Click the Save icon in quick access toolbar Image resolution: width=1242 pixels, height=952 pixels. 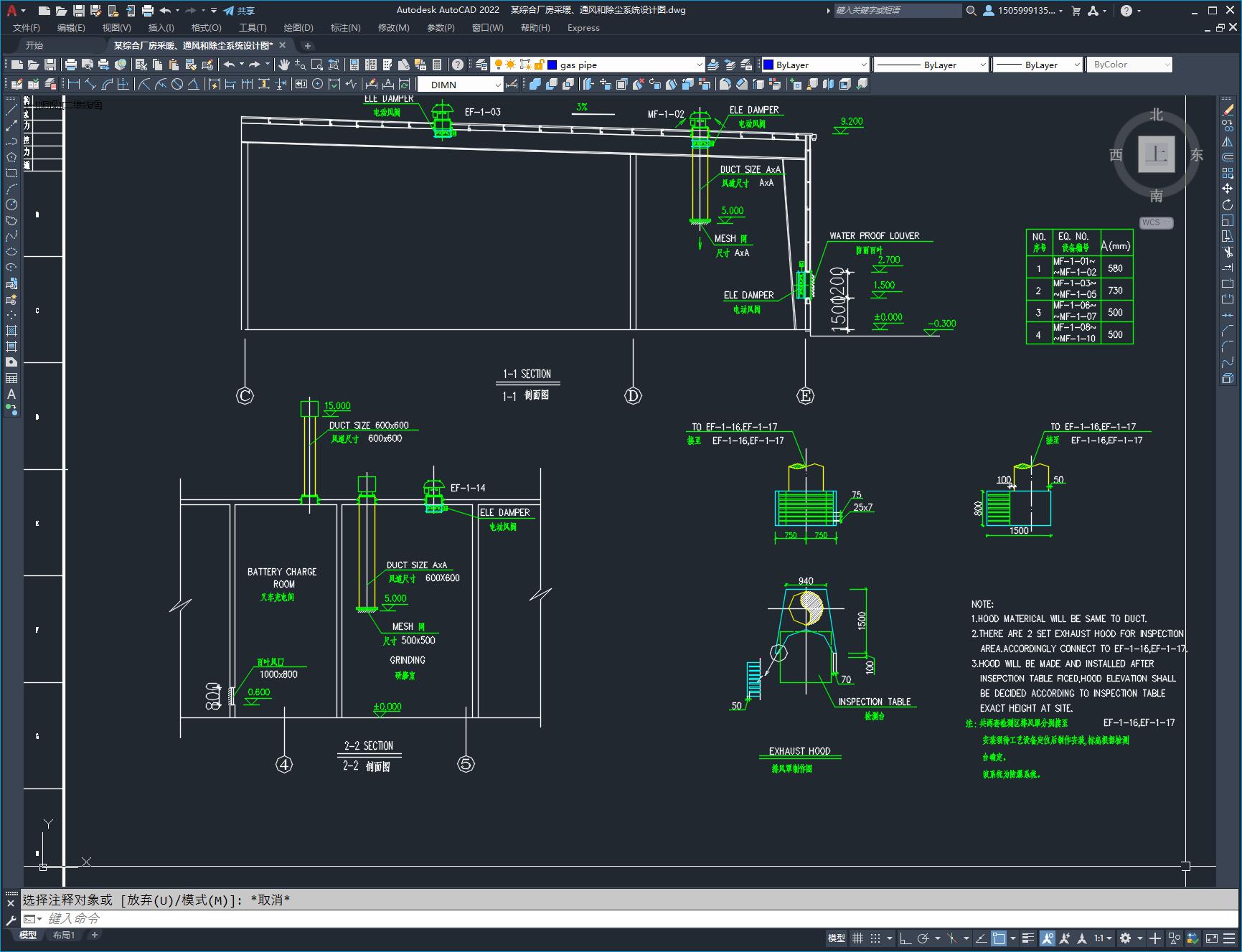(x=78, y=10)
